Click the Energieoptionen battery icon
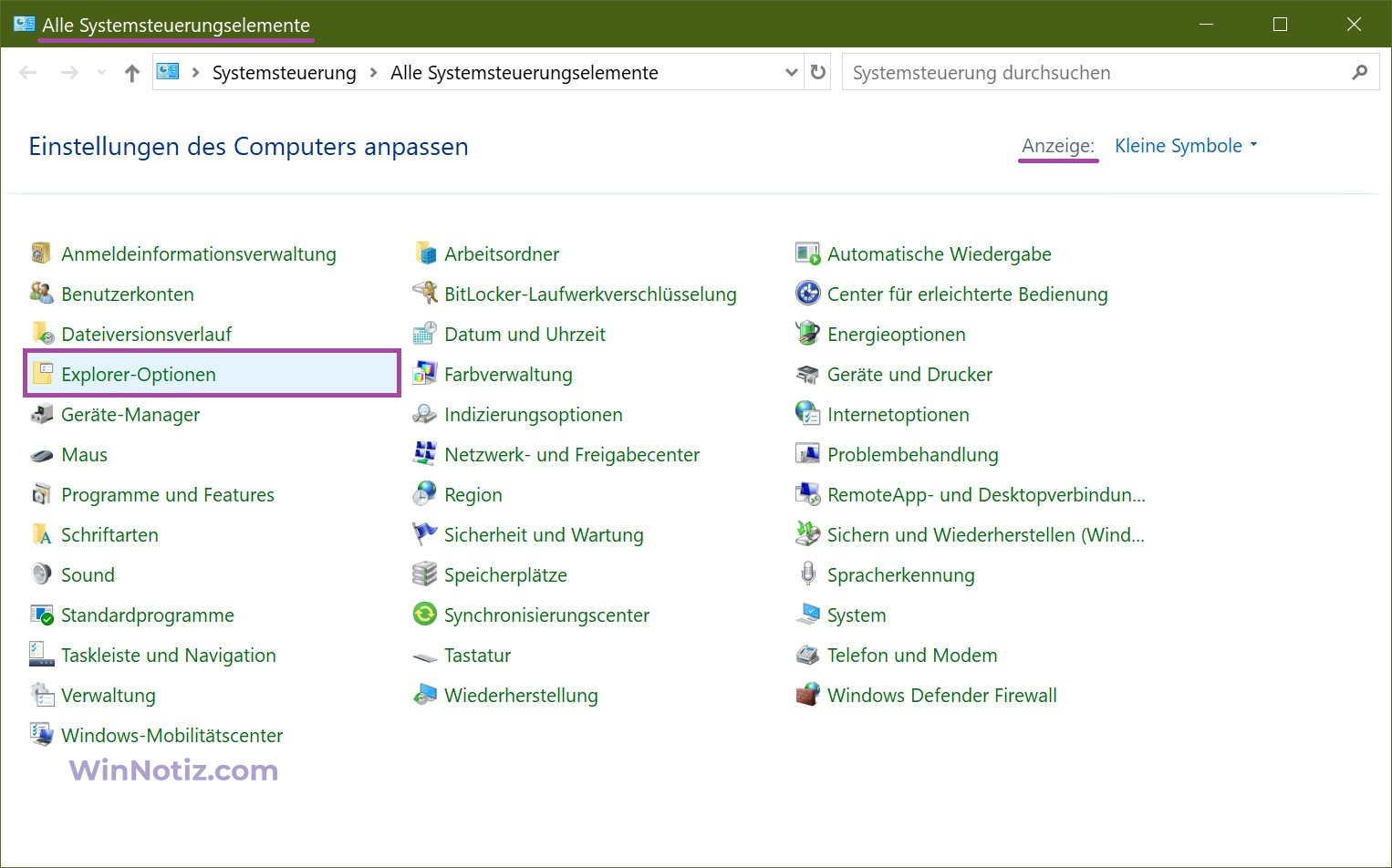Screen dimensions: 1392x868 tap(807, 335)
